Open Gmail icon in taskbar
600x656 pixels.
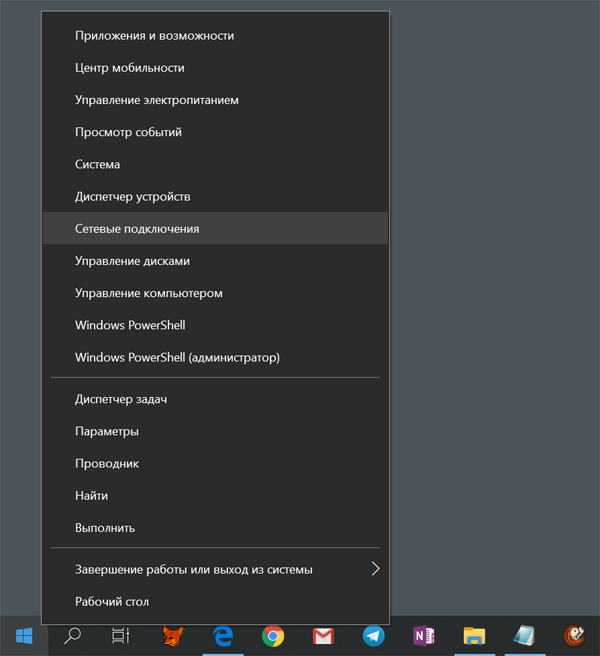pyautogui.click(x=323, y=636)
